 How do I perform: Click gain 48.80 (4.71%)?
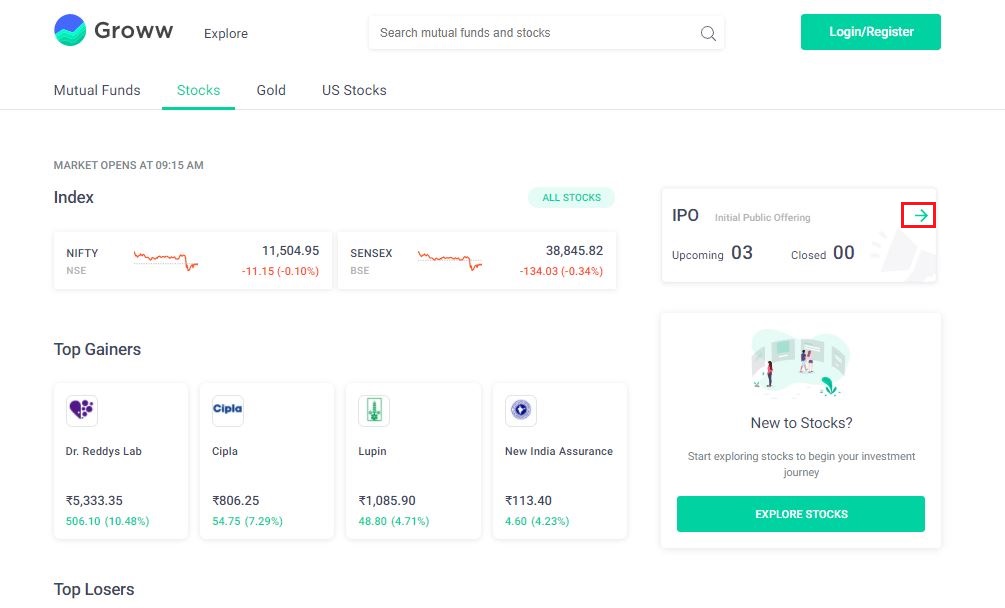tap(394, 521)
